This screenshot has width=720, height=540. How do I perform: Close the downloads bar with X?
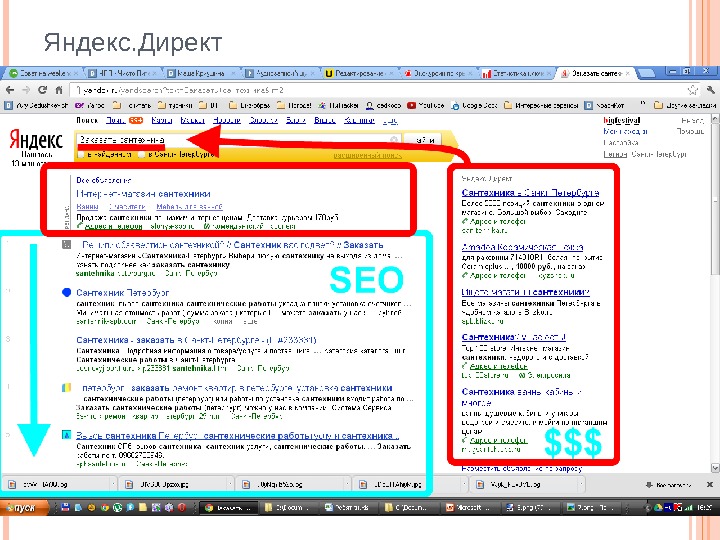coord(709,484)
